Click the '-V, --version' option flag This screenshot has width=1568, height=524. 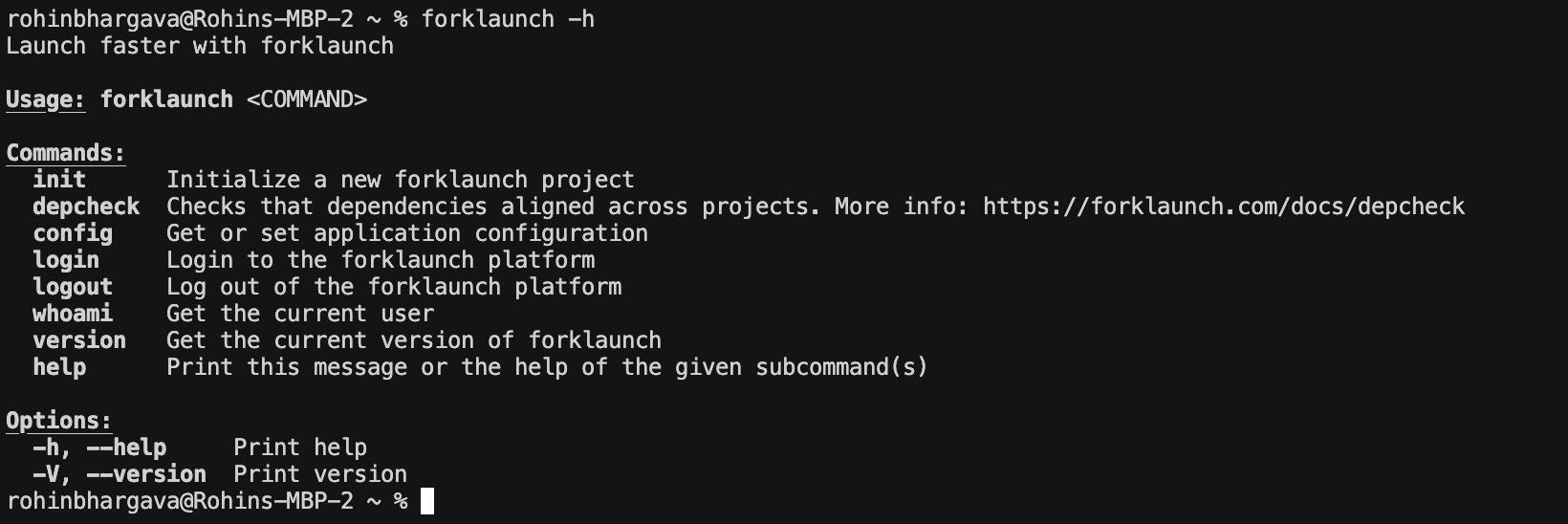coord(120,474)
